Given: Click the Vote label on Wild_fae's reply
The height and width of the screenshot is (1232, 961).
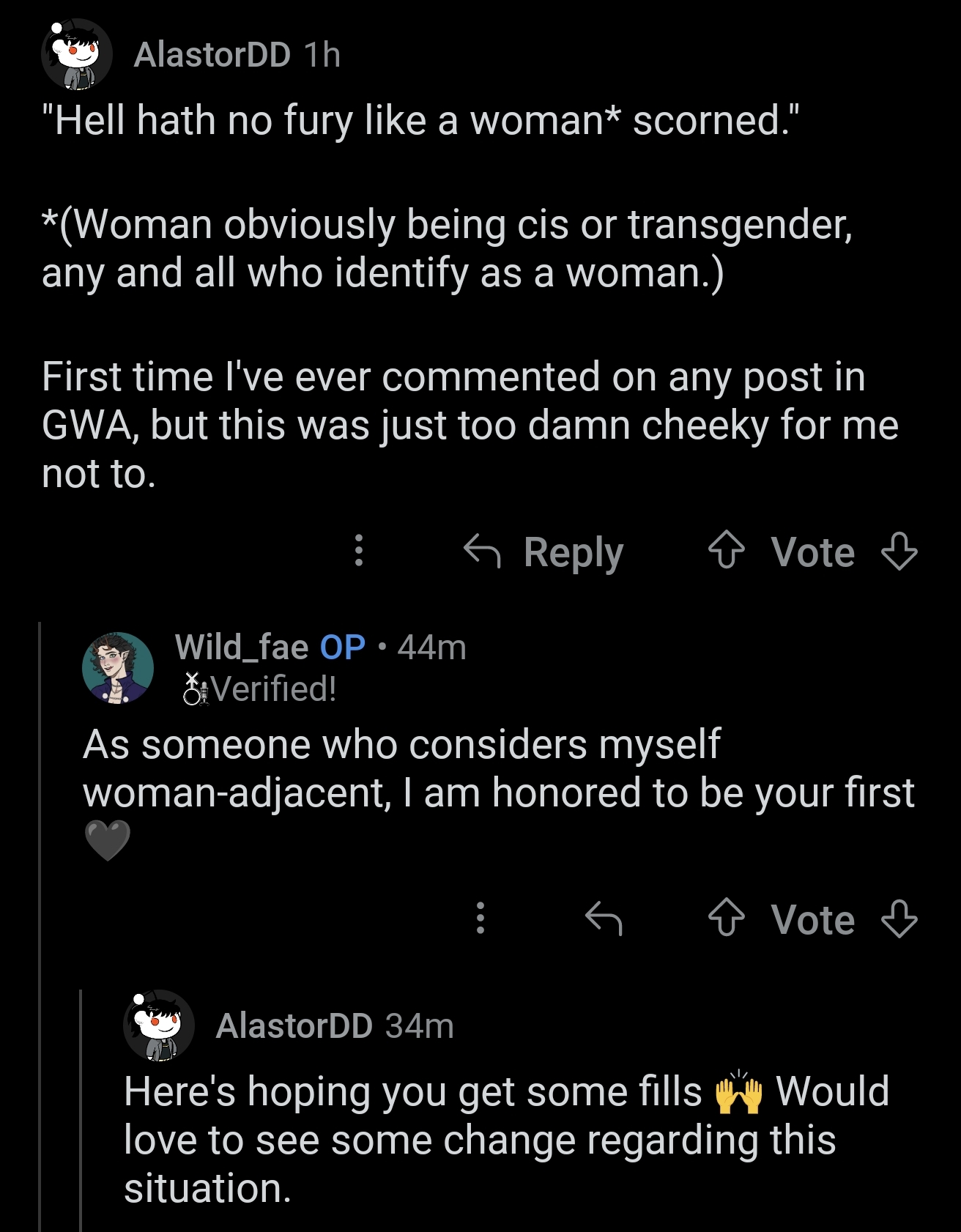Looking at the screenshot, I should 812,919.
